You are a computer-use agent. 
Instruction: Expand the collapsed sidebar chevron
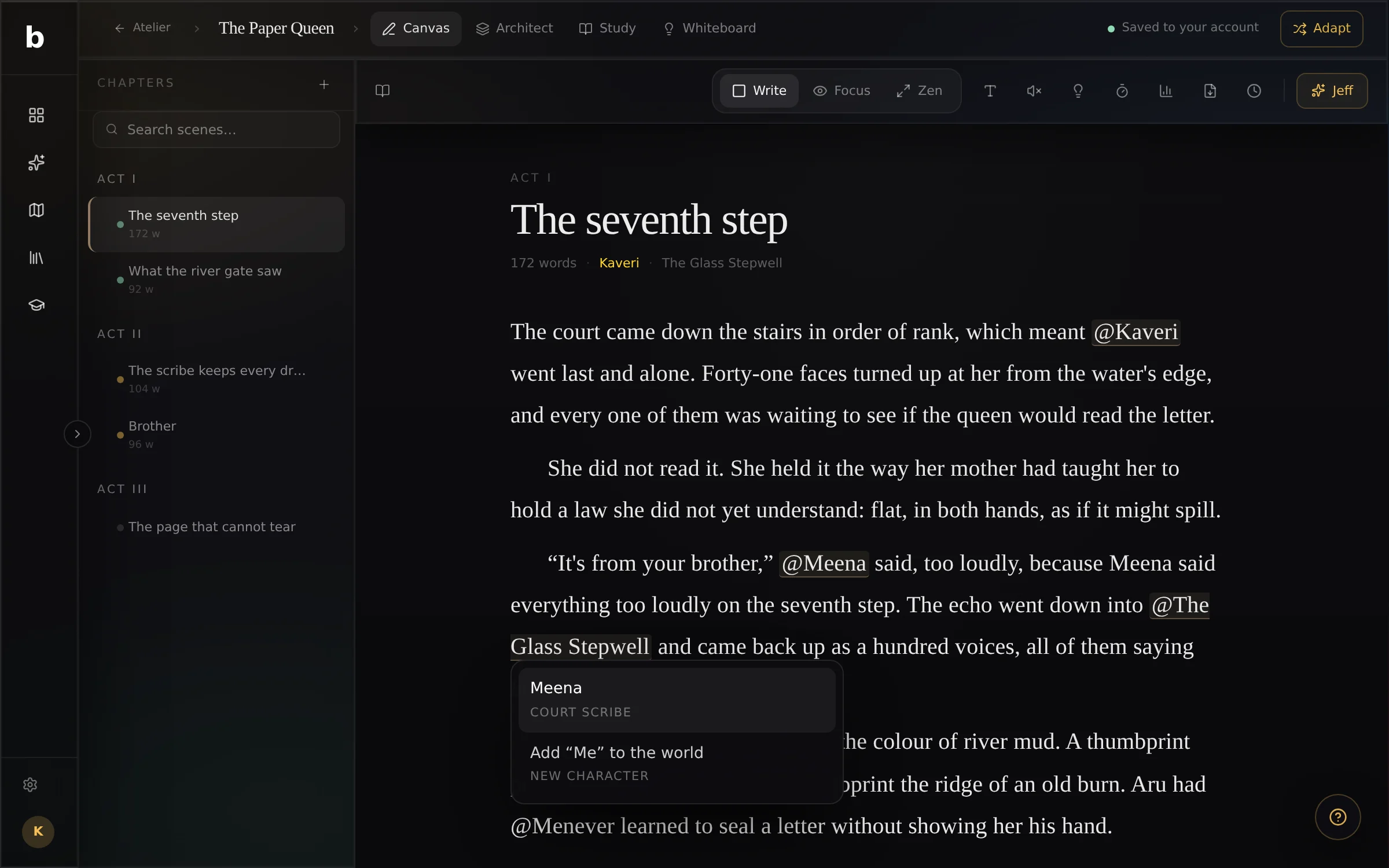point(77,434)
